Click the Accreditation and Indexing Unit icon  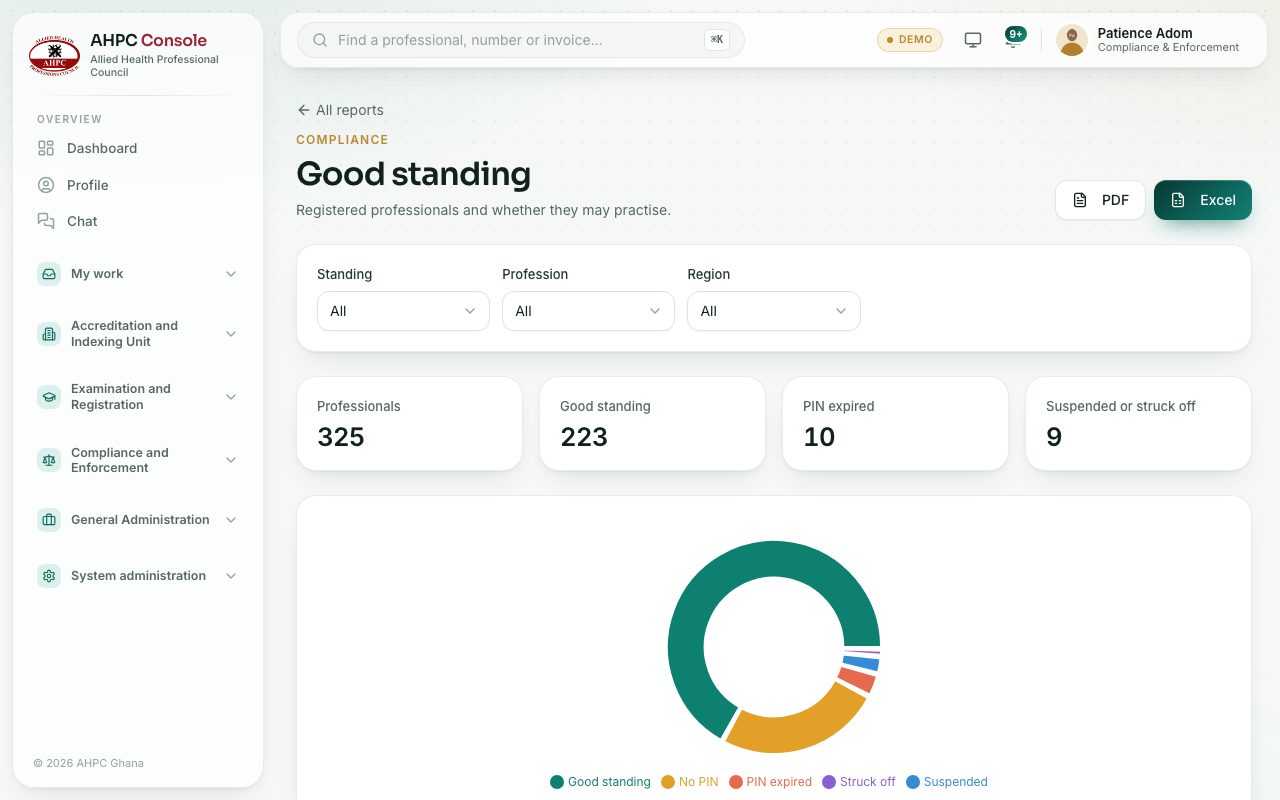(x=49, y=334)
